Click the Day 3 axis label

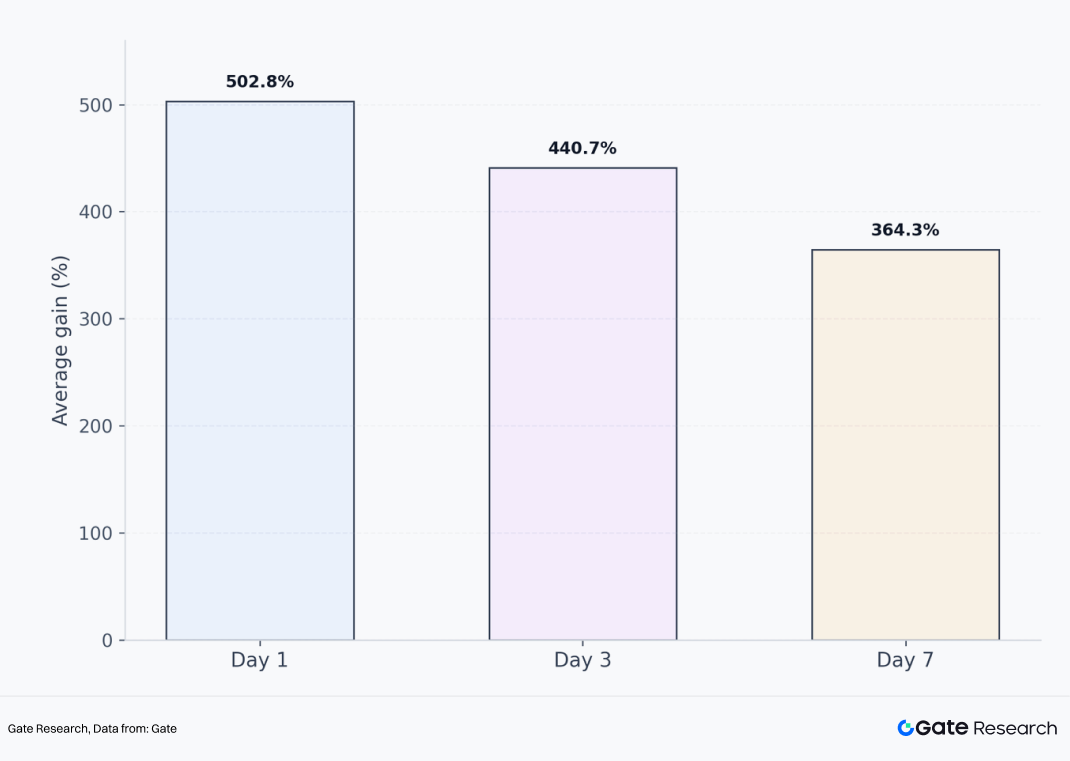point(583,660)
